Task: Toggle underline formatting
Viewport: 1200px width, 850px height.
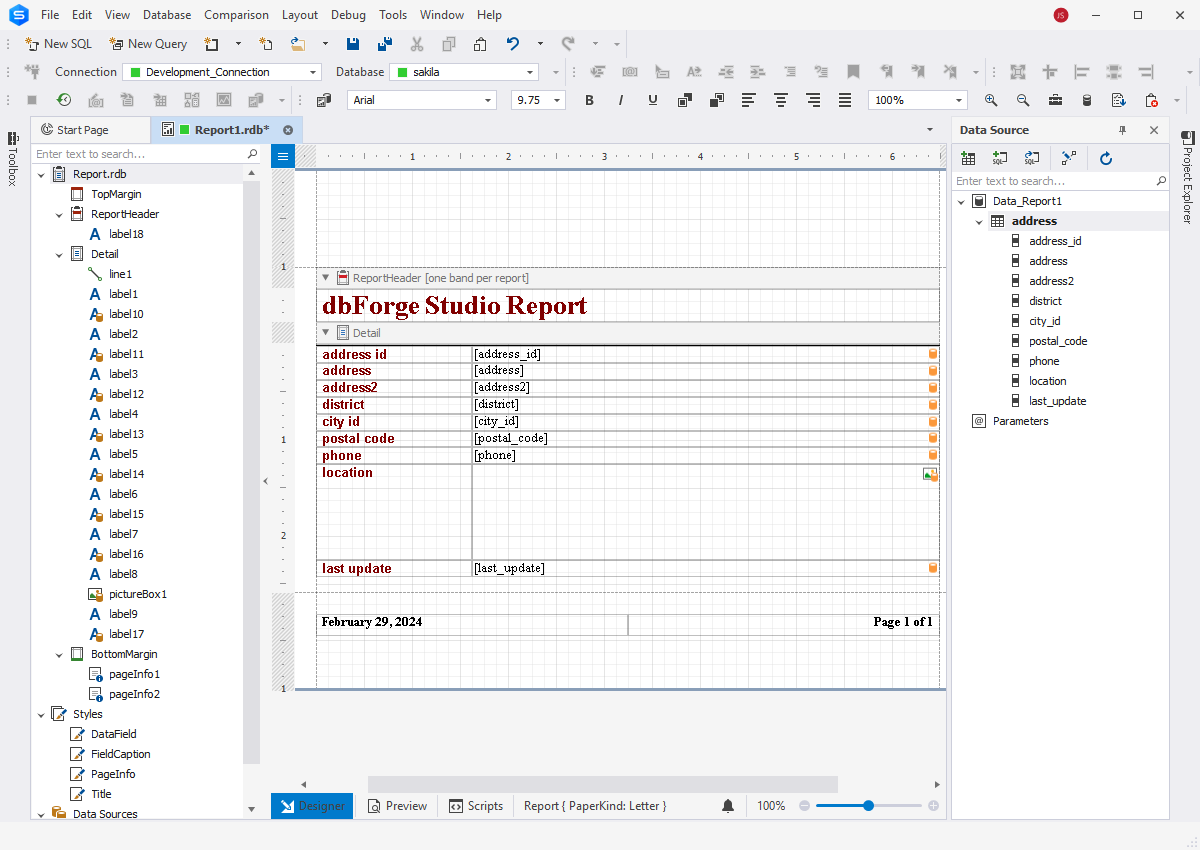Action: click(x=653, y=100)
